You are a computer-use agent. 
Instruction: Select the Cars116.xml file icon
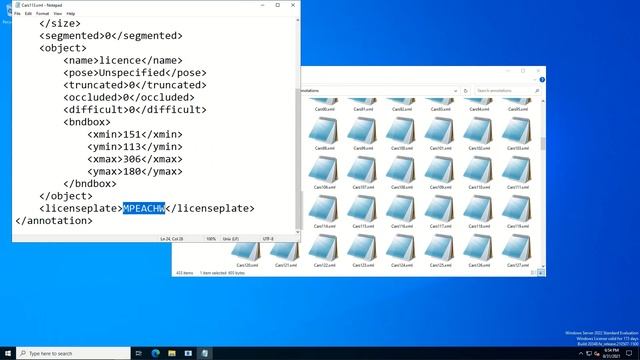click(401, 209)
